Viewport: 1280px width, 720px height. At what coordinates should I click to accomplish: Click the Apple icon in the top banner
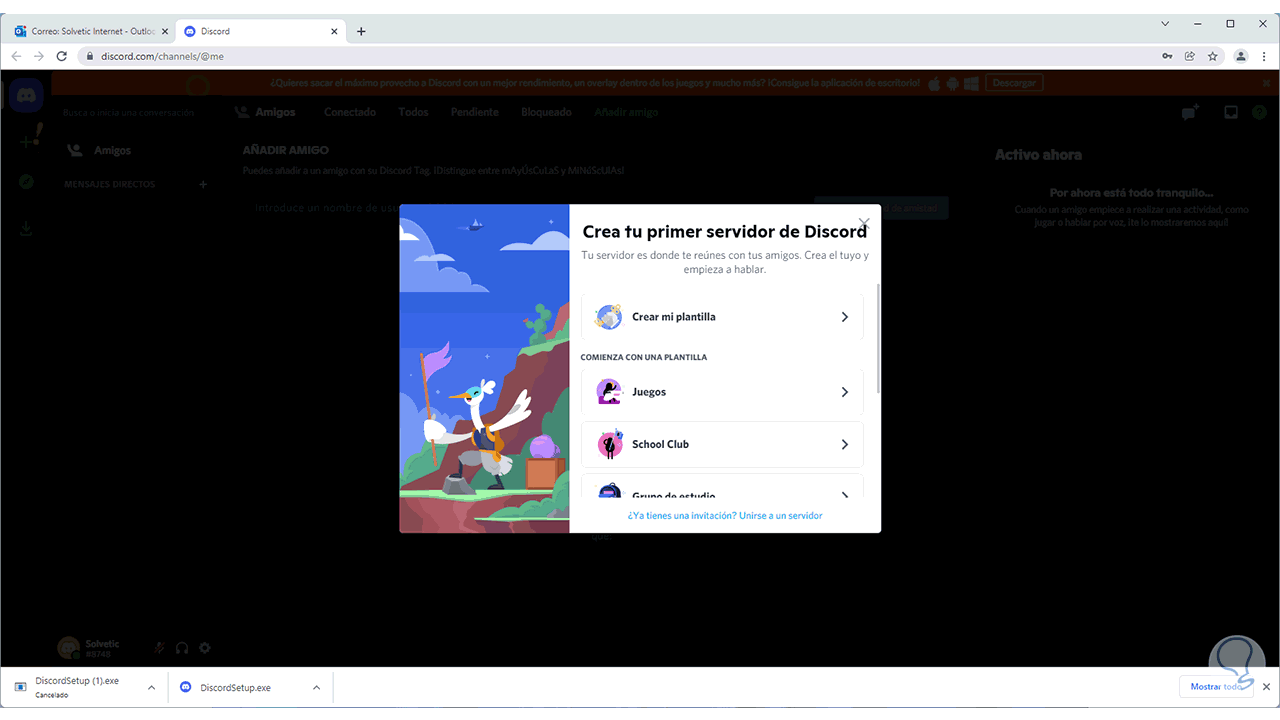click(935, 83)
